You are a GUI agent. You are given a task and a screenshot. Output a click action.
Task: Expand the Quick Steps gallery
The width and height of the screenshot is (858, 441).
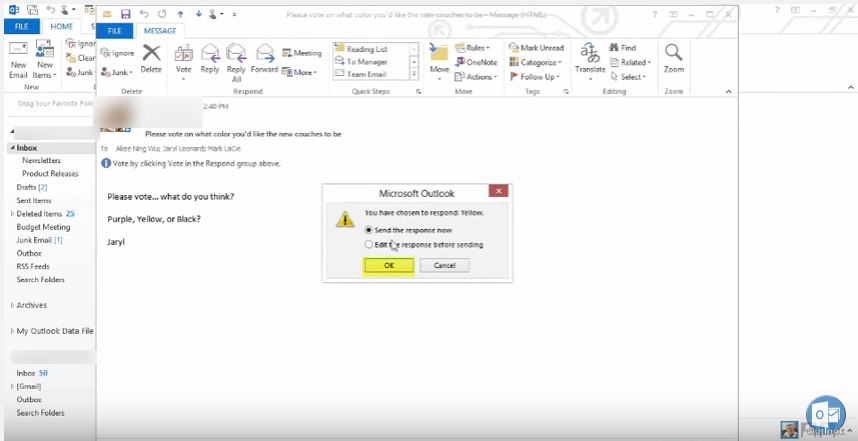point(414,74)
